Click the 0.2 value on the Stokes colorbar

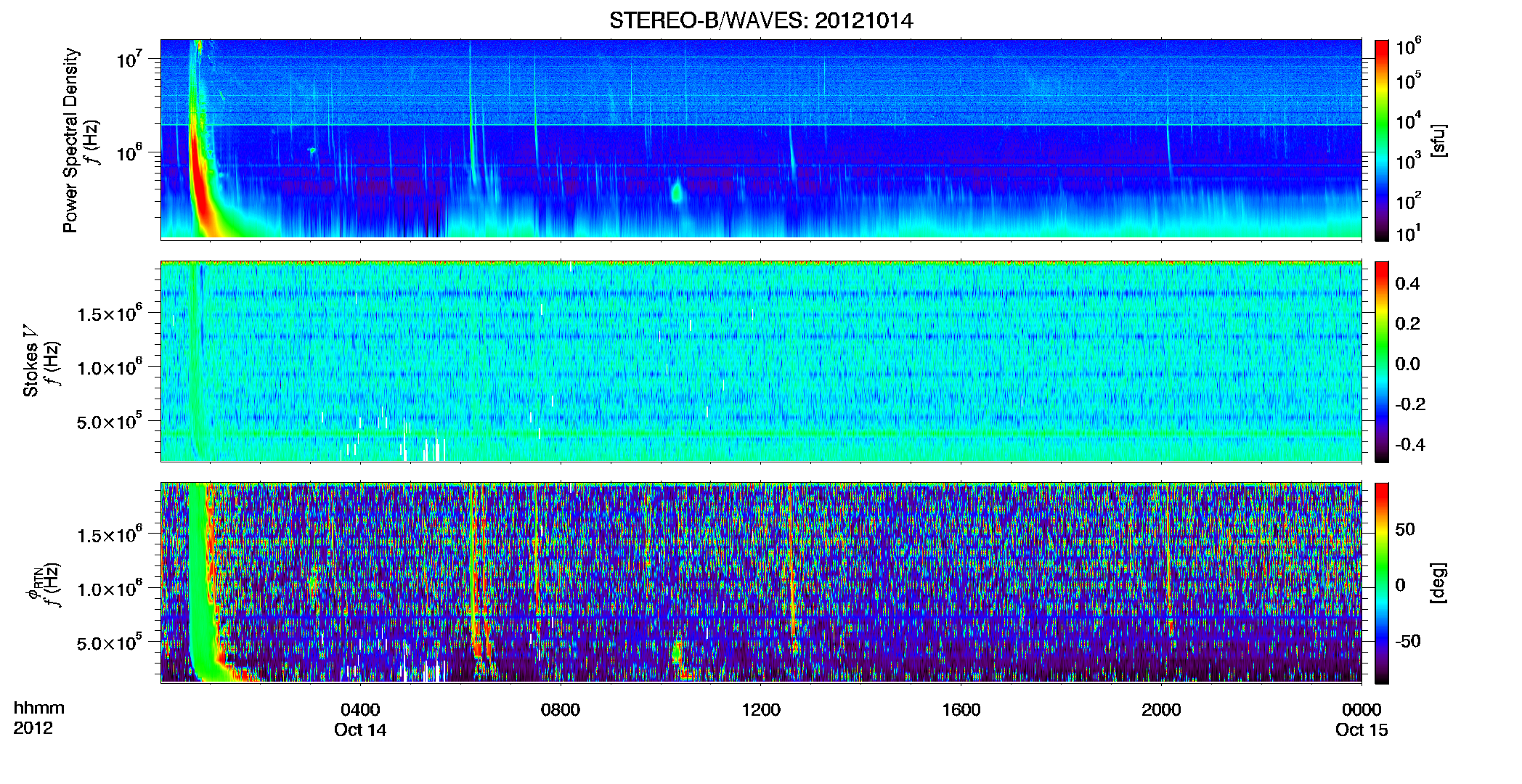(1407, 324)
